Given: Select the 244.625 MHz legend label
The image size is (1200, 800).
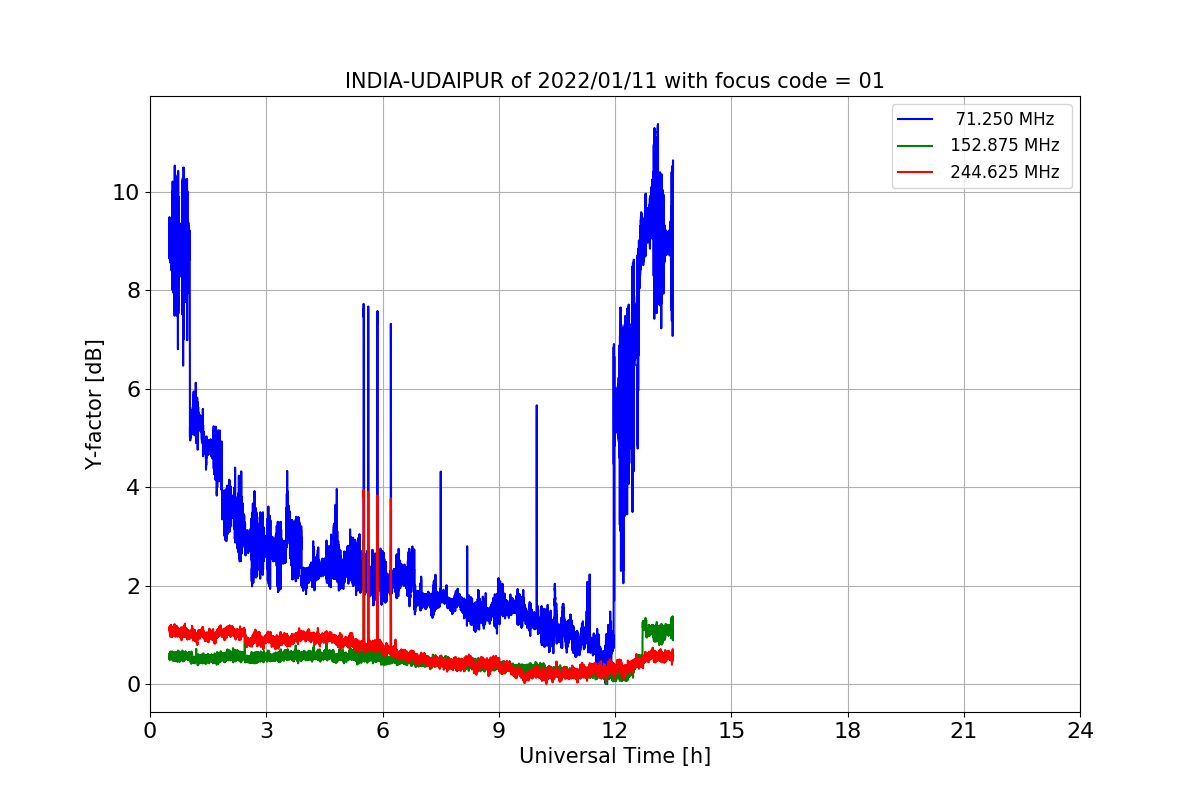Looking at the screenshot, I should coord(1005,172).
